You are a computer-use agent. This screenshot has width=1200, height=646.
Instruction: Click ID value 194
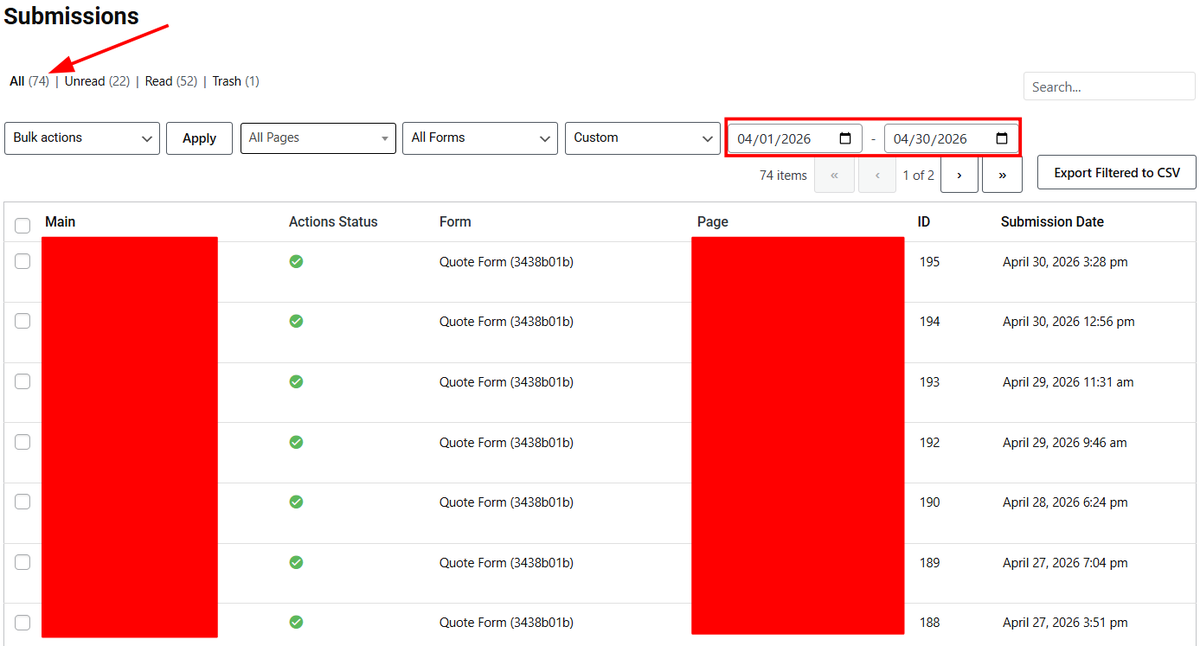(930, 322)
